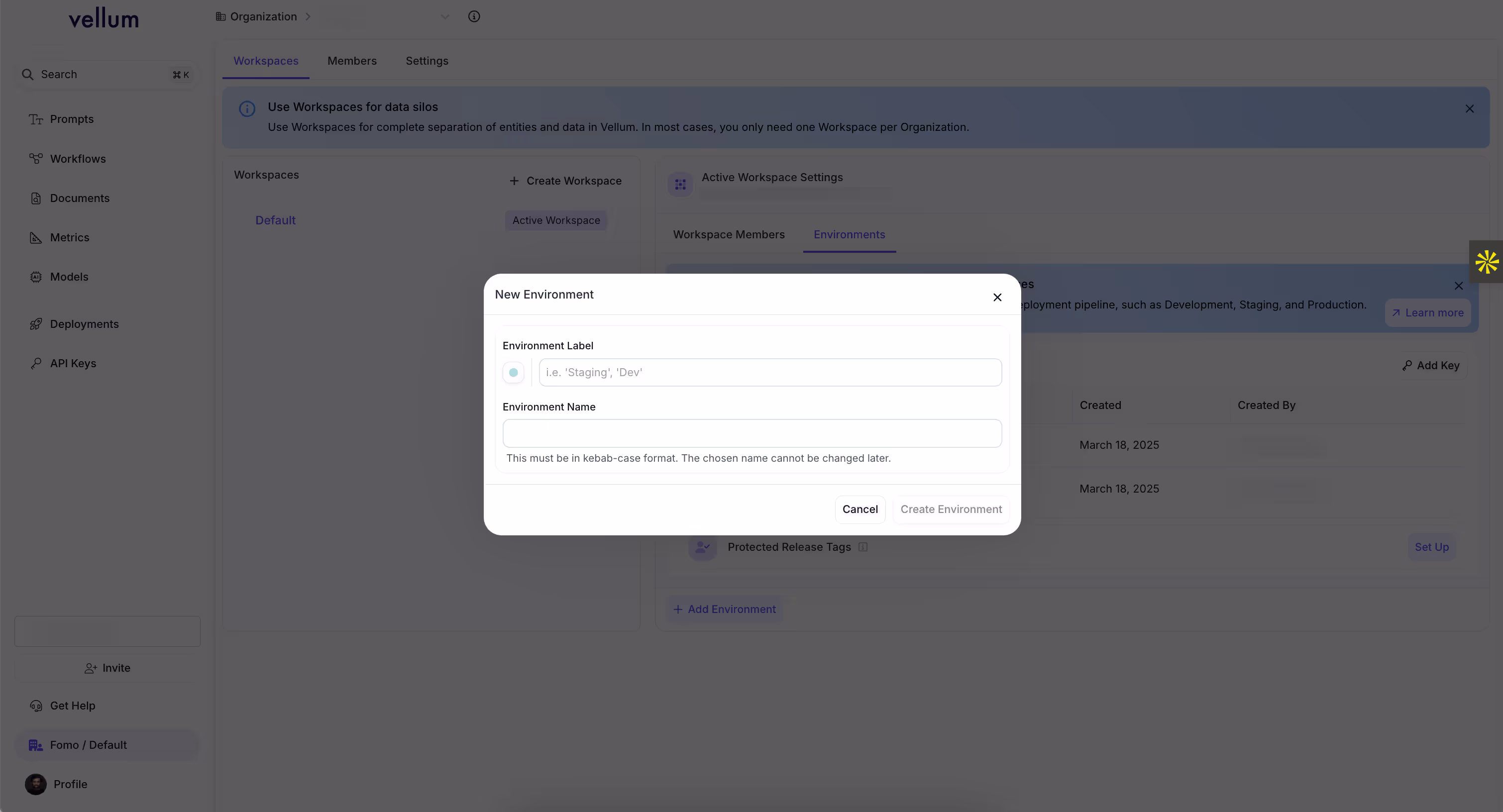Expand the organization breadcrumb dropdown chevron

tap(444, 16)
